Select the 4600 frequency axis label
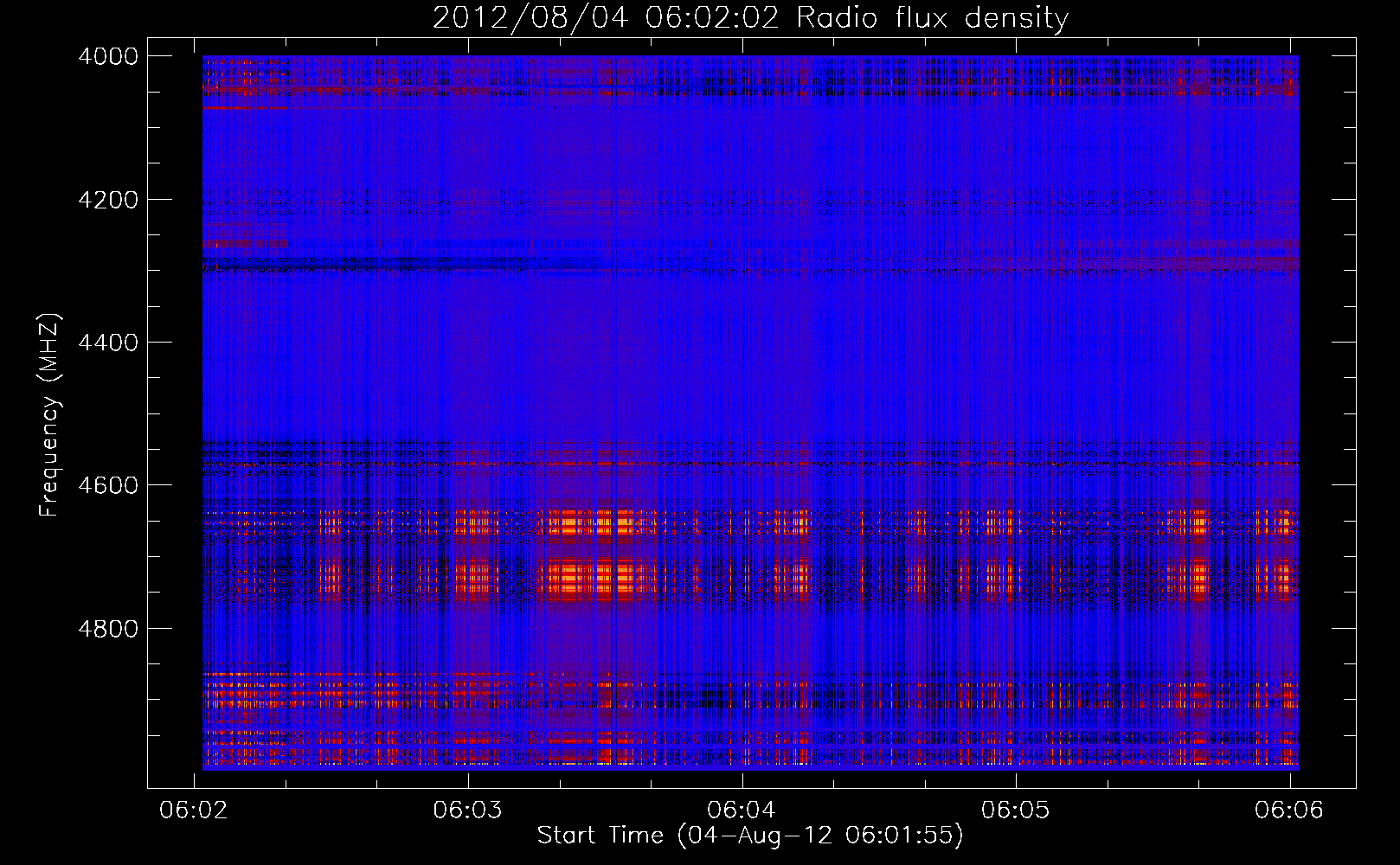Viewport: 1400px width, 865px height. click(x=108, y=485)
